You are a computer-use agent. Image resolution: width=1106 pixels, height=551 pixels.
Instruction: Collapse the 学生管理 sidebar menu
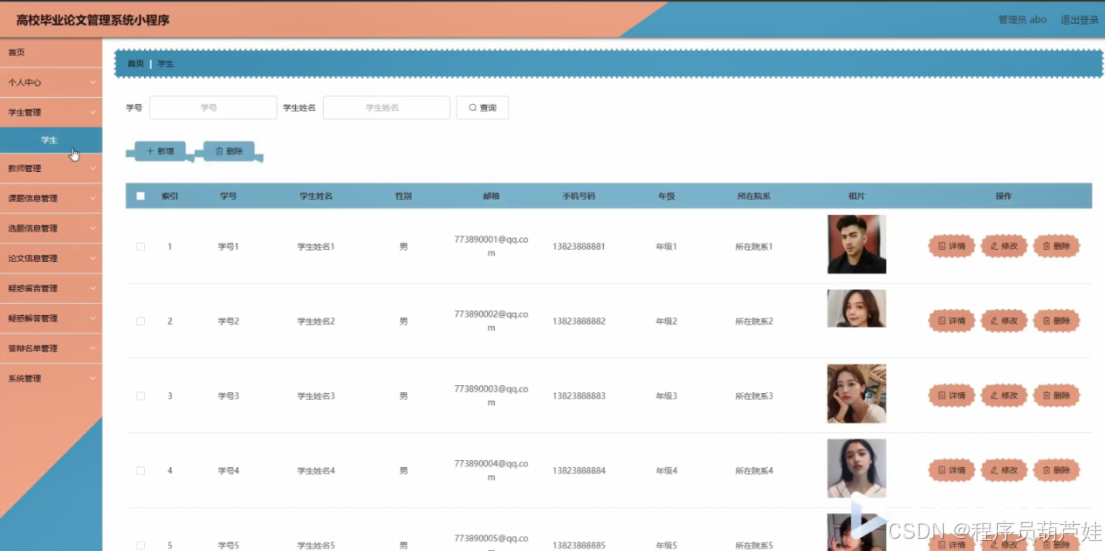tap(51, 112)
